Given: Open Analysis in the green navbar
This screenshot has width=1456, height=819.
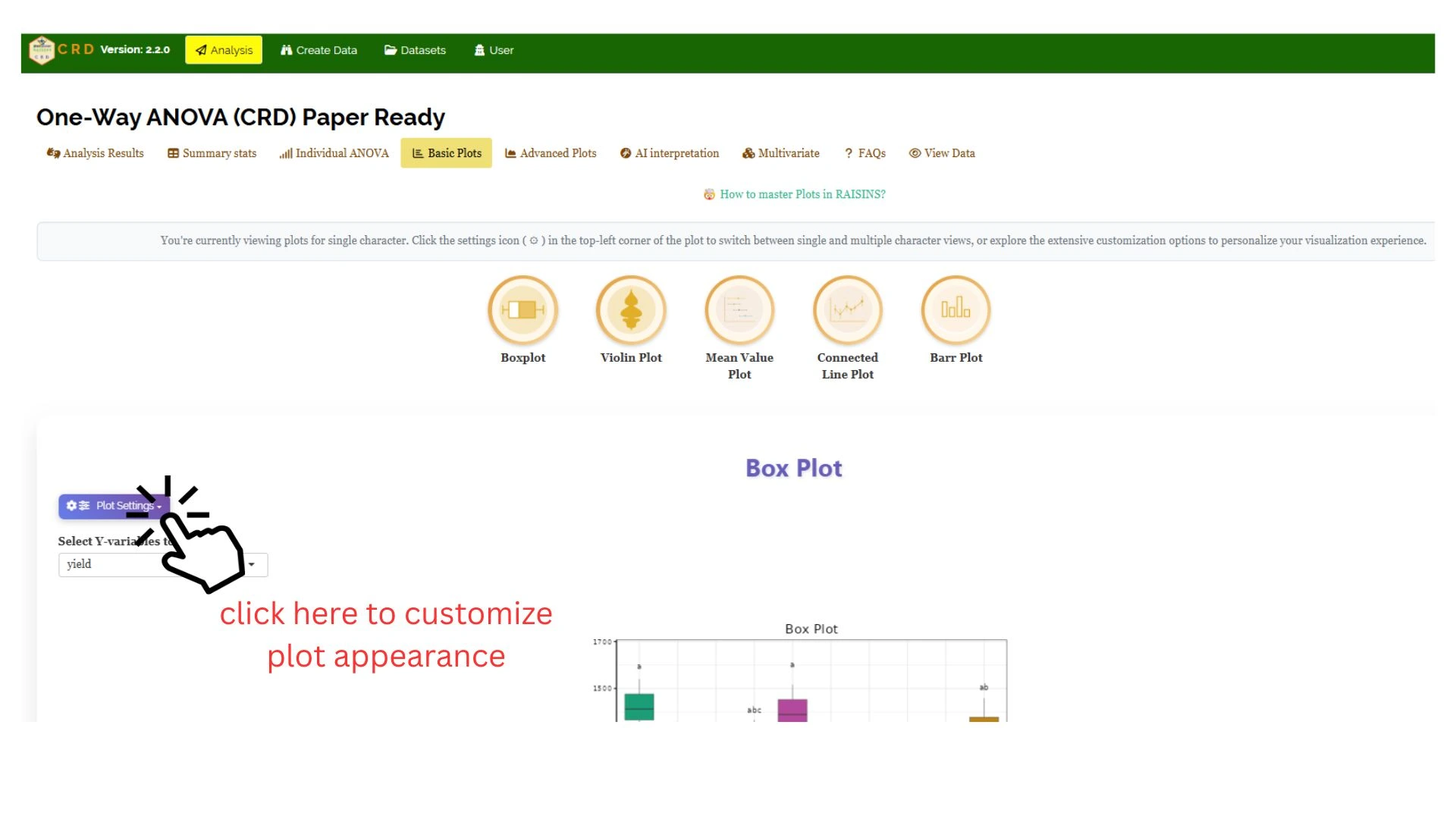Looking at the screenshot, I should click(x=224, y=50).
